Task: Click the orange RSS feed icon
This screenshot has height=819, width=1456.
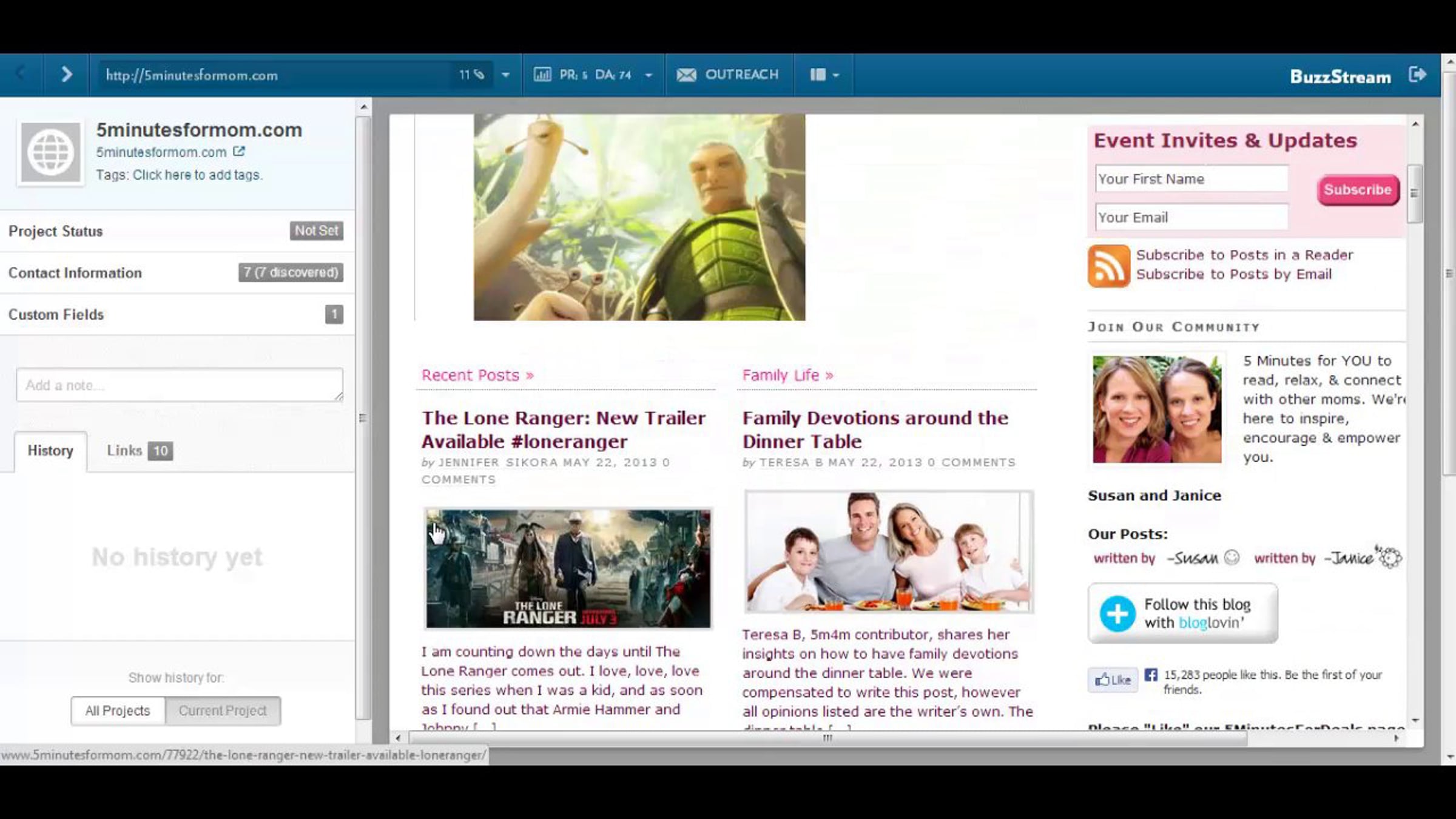Action: [1108, 266]
